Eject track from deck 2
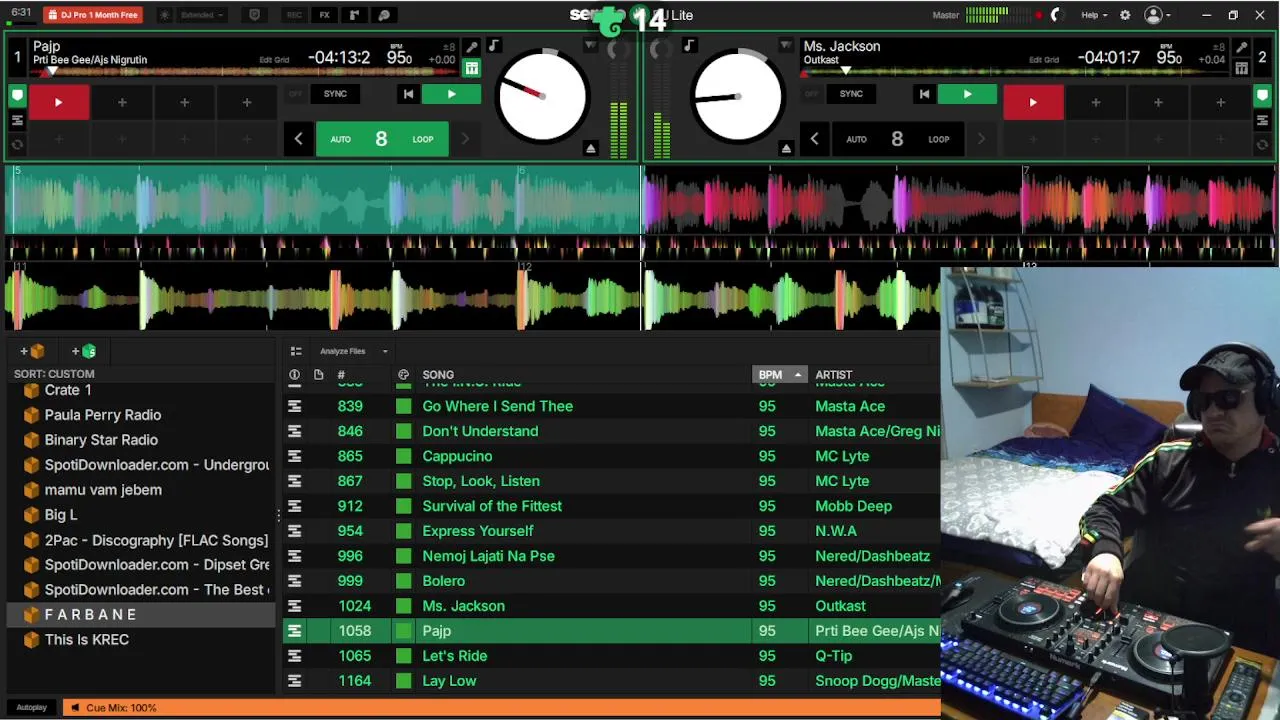The width and height of the screenshot is (1280, 720). click(x=786, y=148)
